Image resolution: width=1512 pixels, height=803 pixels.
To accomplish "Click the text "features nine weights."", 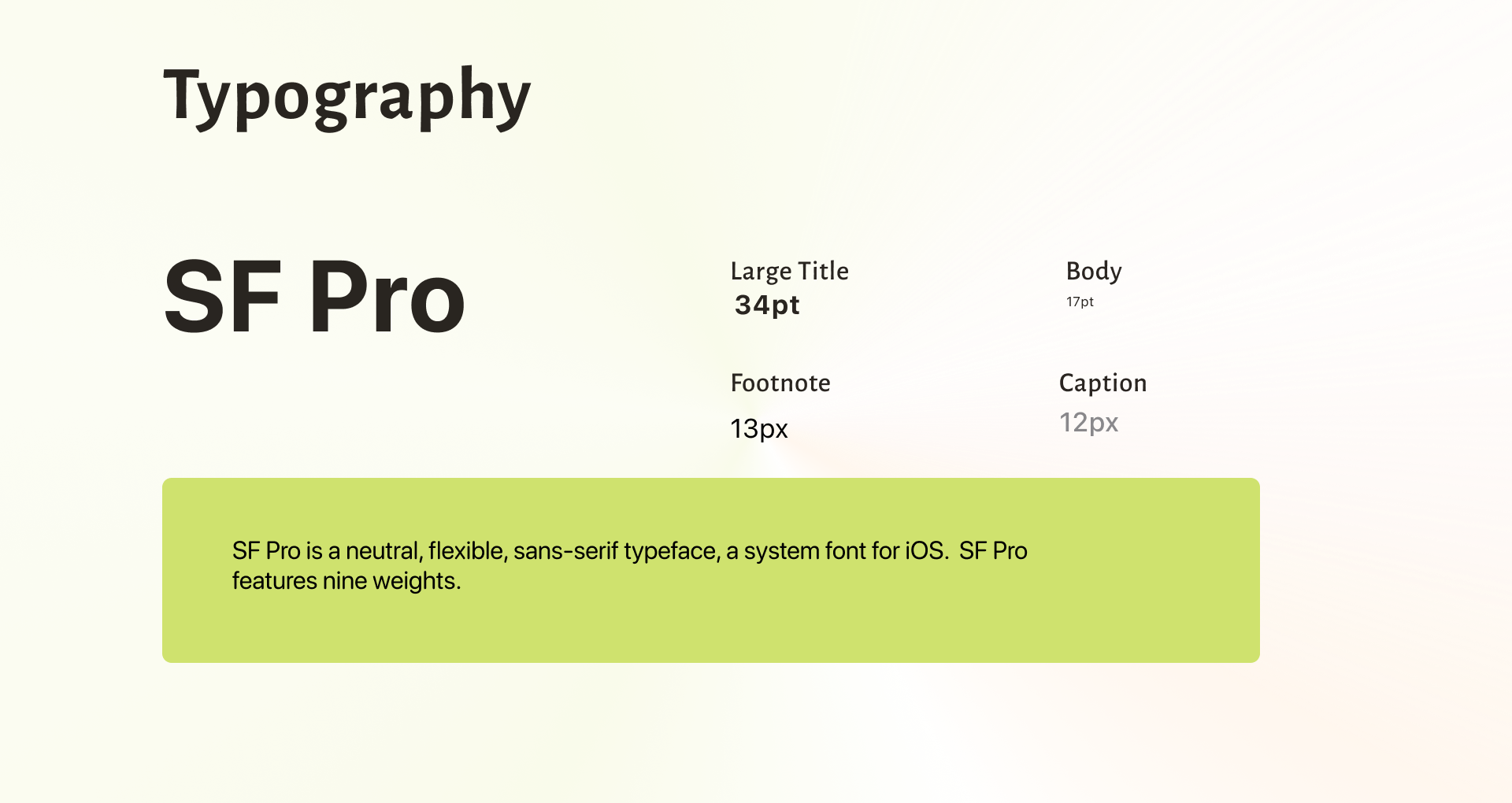I will pos(346,581).
